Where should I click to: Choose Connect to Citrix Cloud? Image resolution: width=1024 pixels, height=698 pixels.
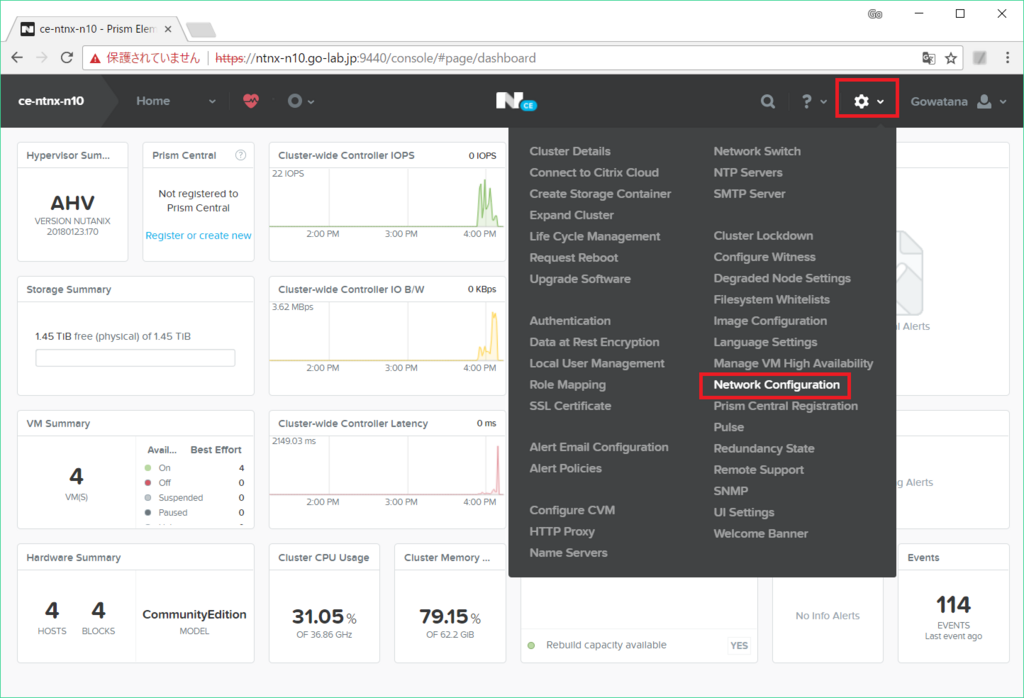(x=594, y=172)
